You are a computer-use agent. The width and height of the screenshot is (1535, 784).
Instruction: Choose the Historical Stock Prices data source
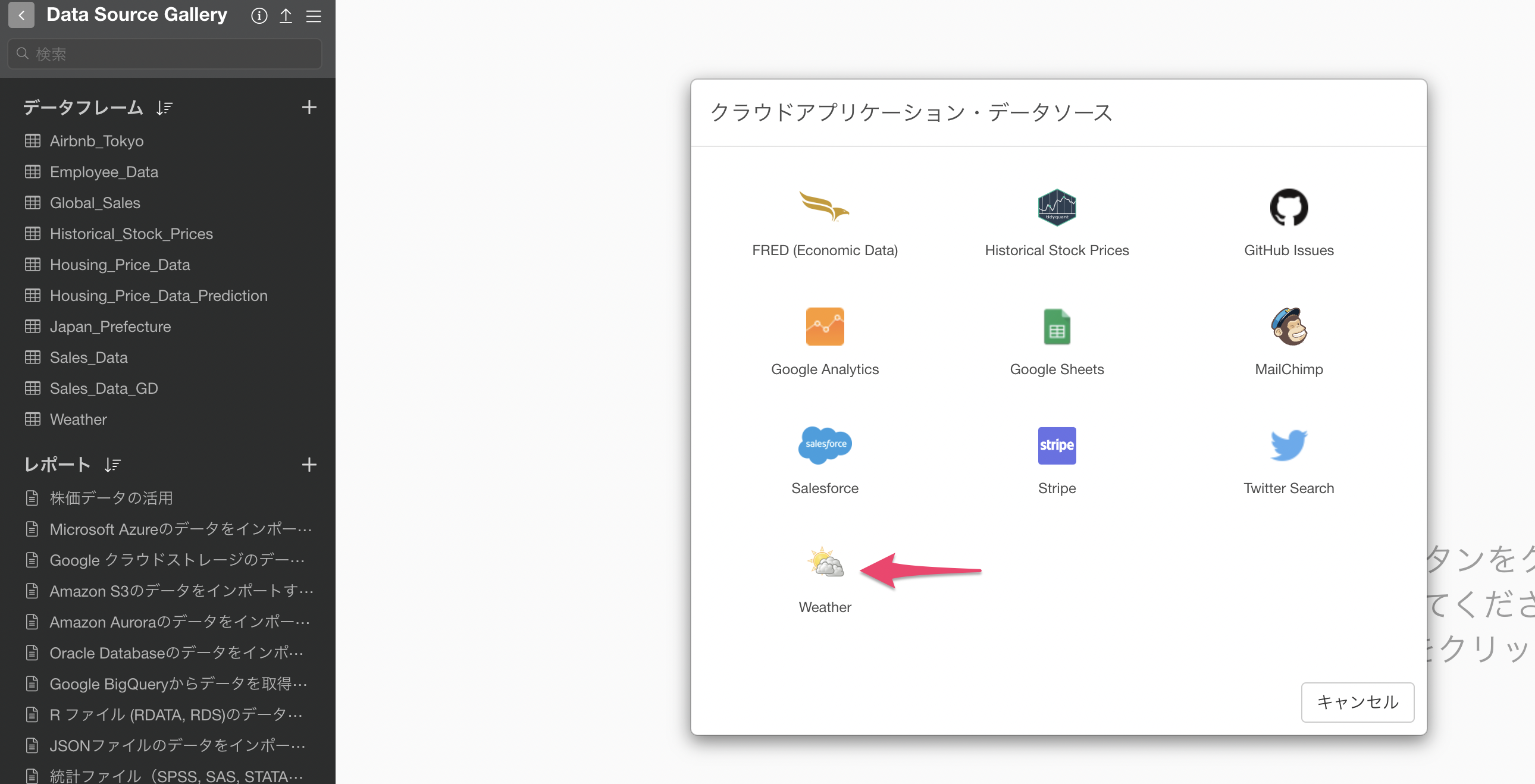point(1056,222)
